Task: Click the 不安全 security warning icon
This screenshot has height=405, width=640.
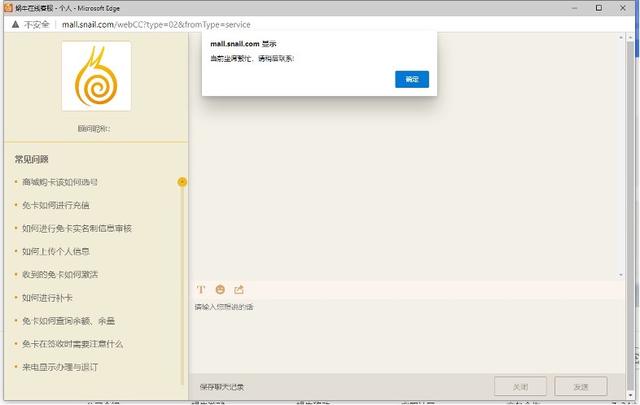Action: coord(16,24)
